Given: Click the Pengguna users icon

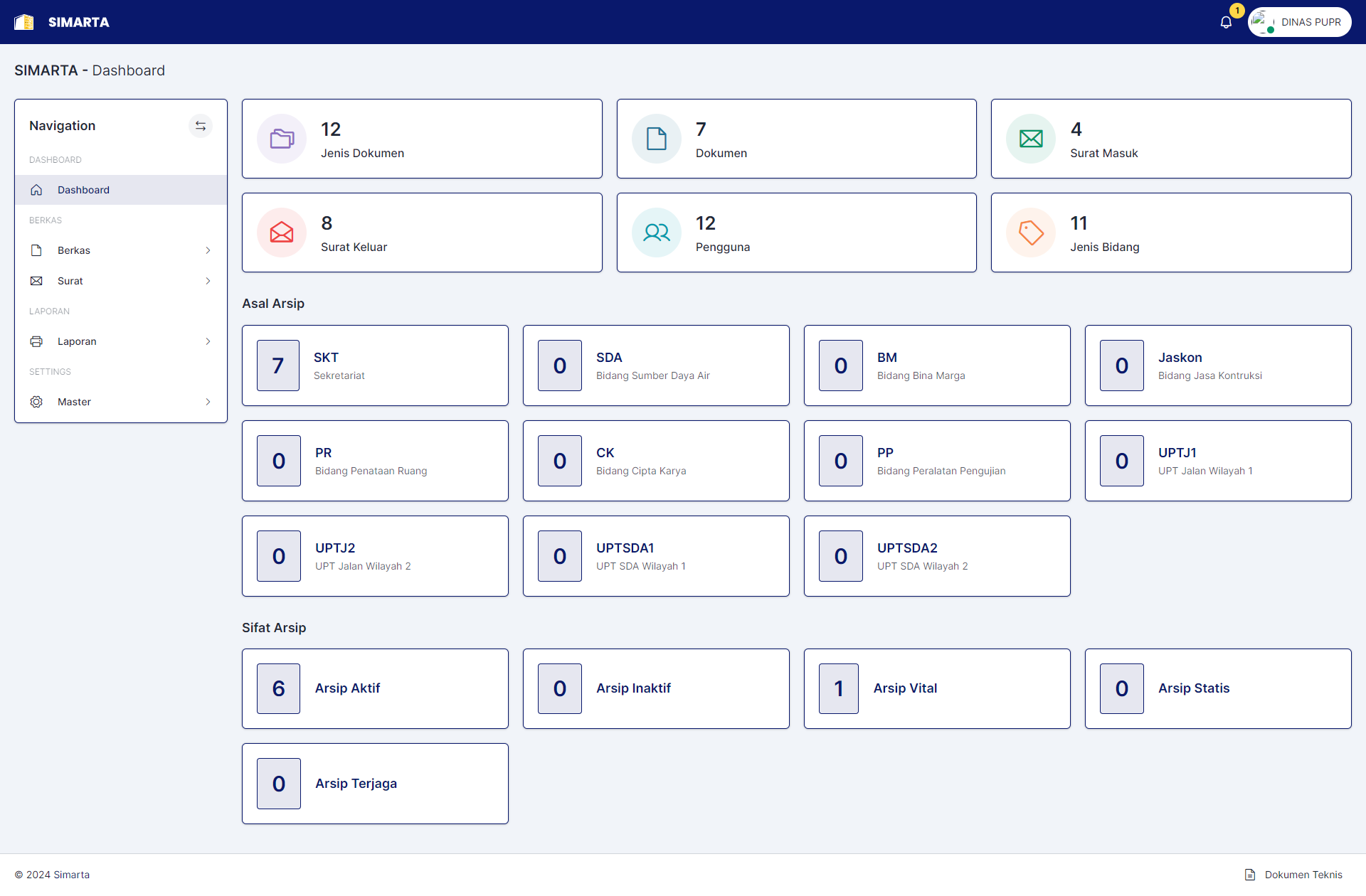Looking at the screenshot, I should (656, 233).
